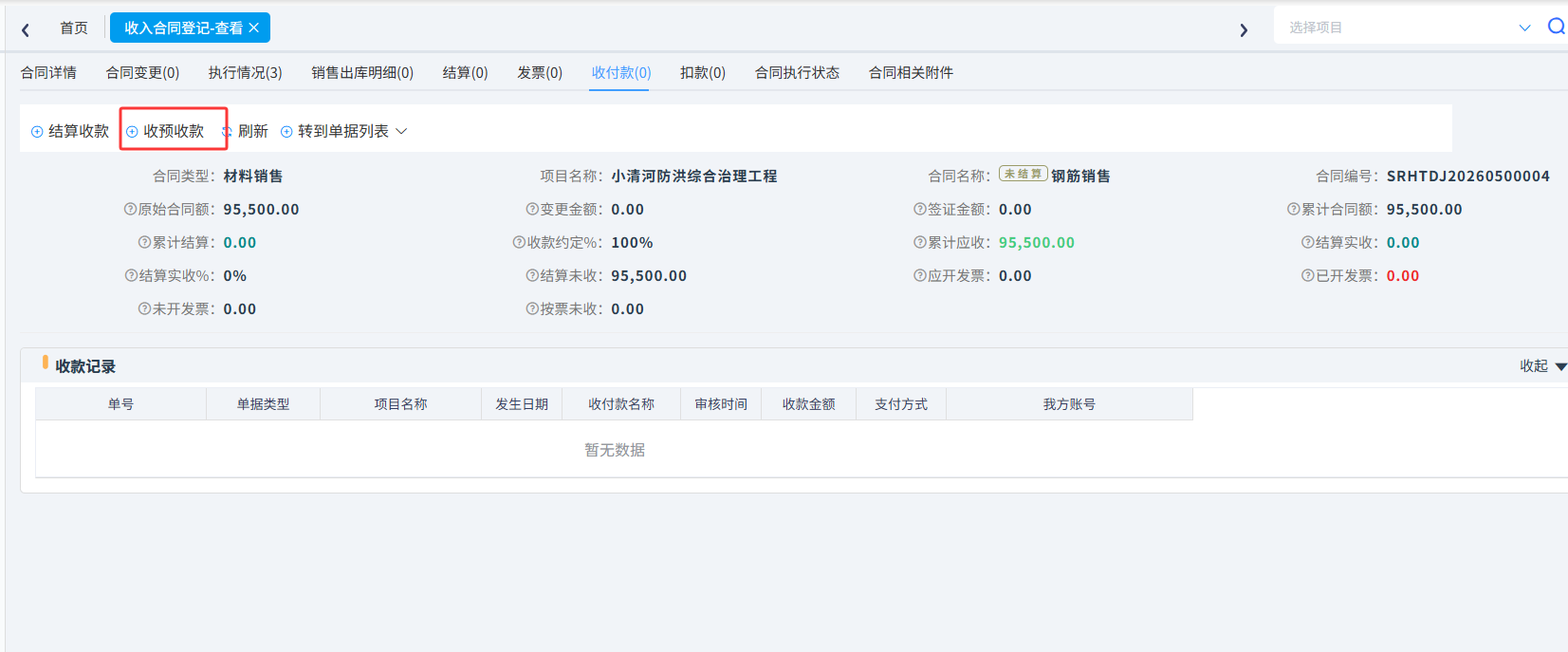Click the 结算收款 plus icon button
The height and width of the screenshot is (652, 1568).
pos(37,132)
